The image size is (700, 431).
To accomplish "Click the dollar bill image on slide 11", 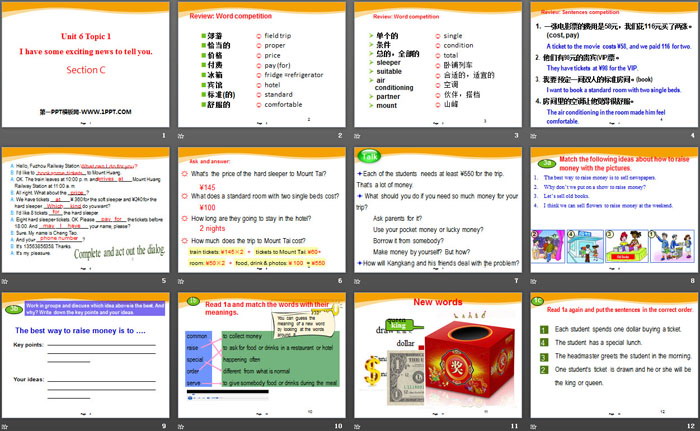I will [x=405, y=377].
